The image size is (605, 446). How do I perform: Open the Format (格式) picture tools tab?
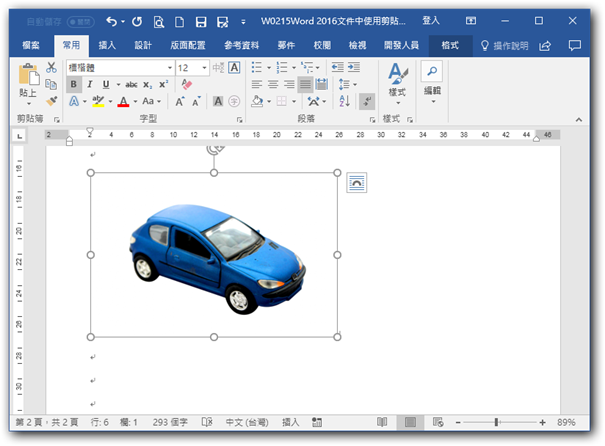pos(450,45)
